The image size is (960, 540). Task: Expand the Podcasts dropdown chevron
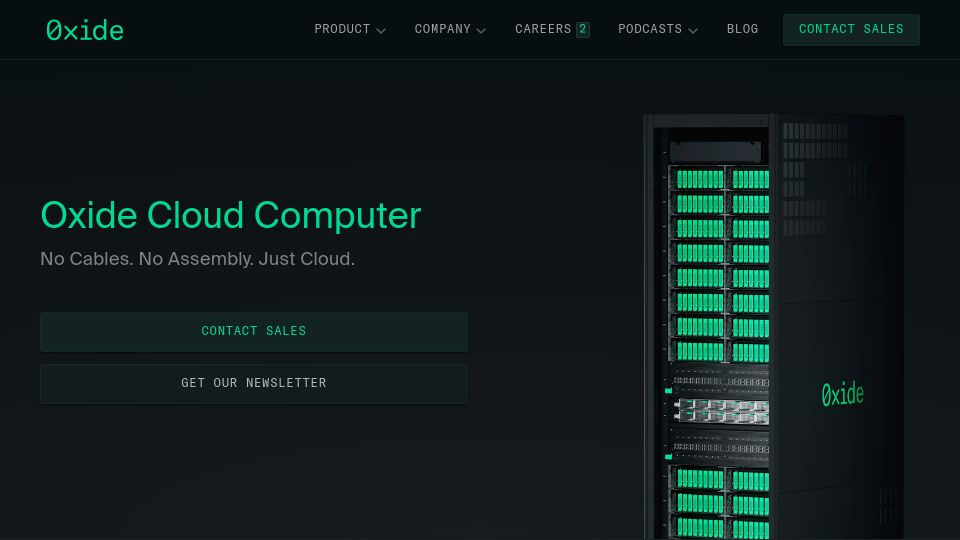[693, 31]
